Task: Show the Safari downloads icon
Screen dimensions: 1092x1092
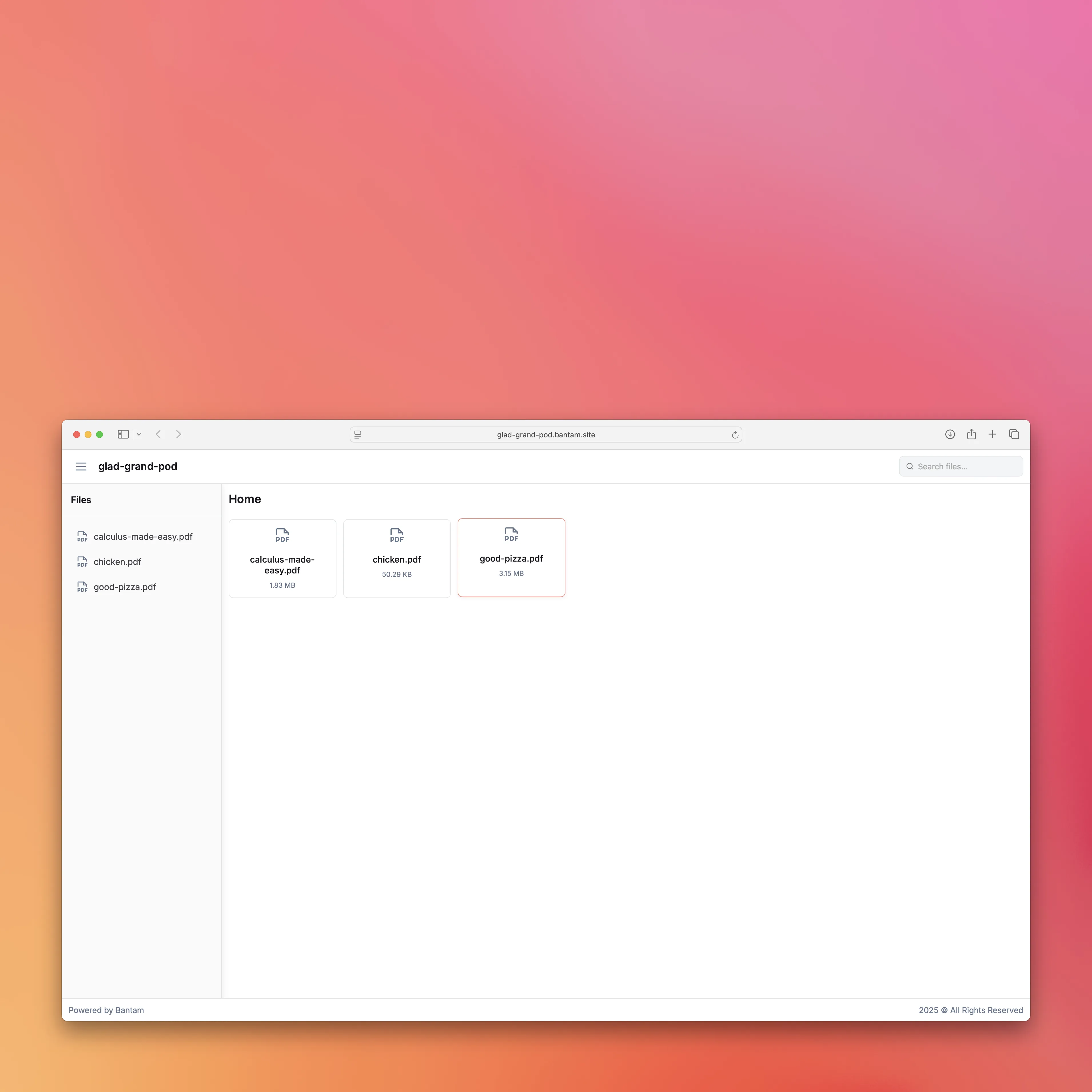Action: pos(950,434)
